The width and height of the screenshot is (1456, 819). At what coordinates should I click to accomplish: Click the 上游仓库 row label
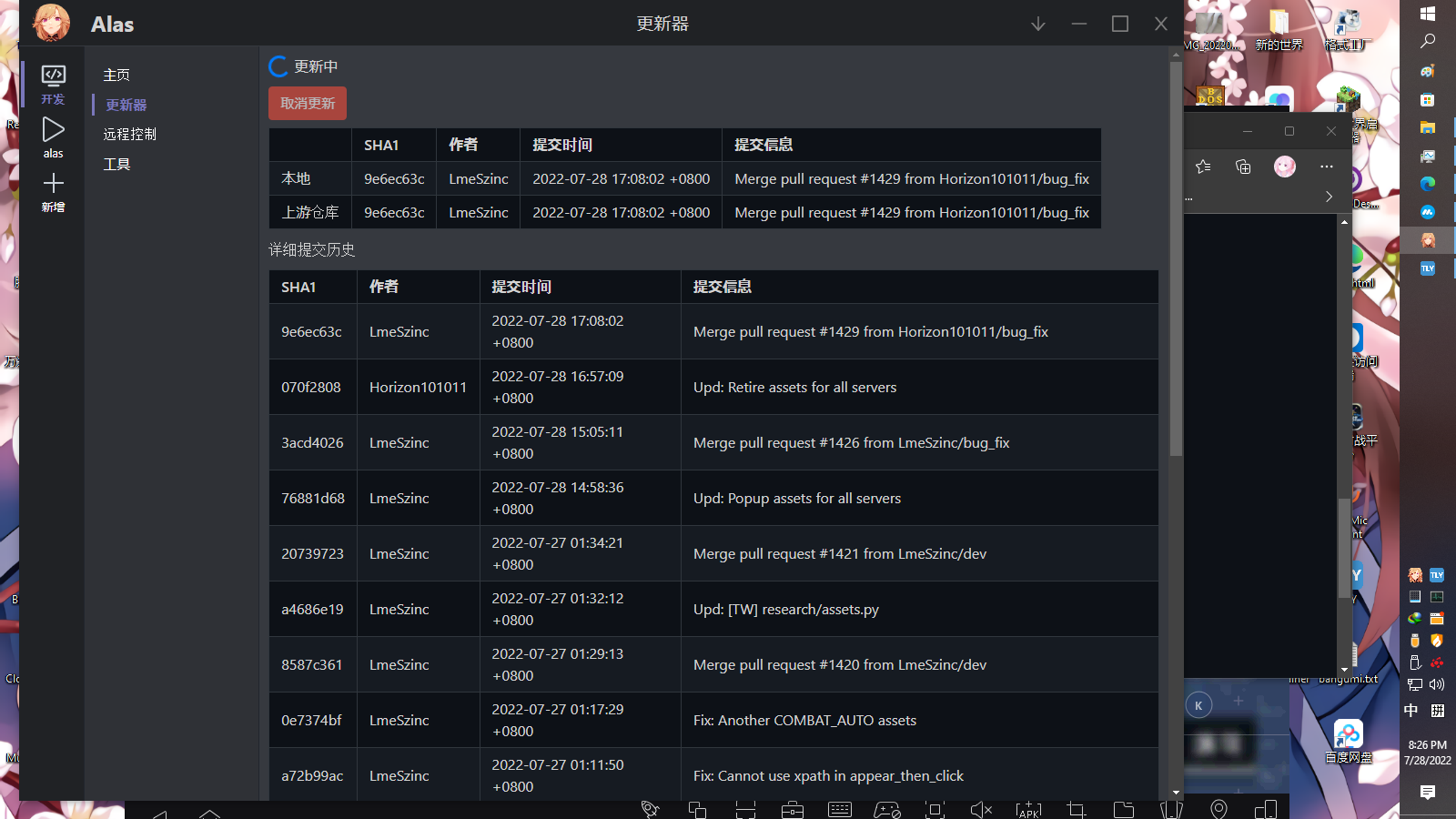310,212
